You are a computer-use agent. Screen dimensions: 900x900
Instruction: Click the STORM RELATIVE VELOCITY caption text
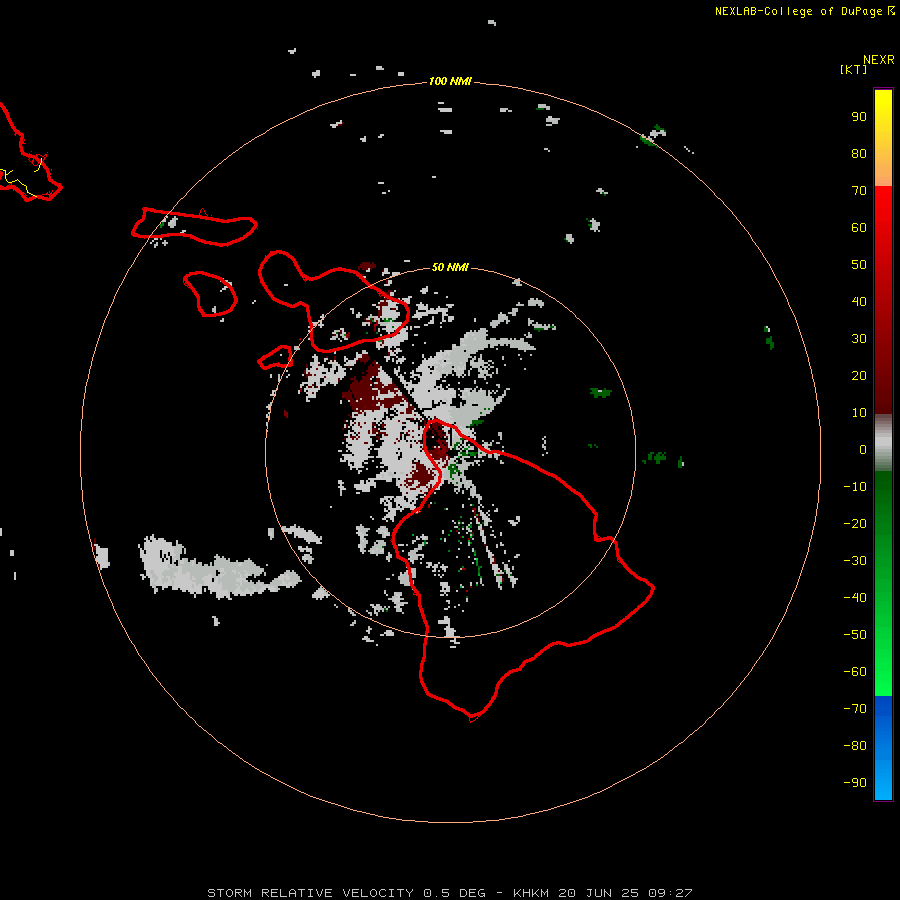click(x=310, y=893)
